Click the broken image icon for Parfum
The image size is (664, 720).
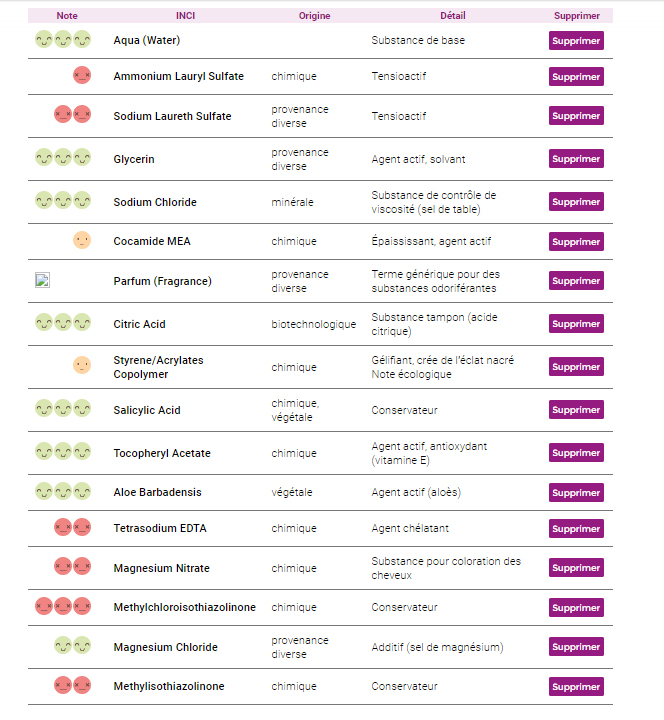pyautogui.click(x=42, y=280)
